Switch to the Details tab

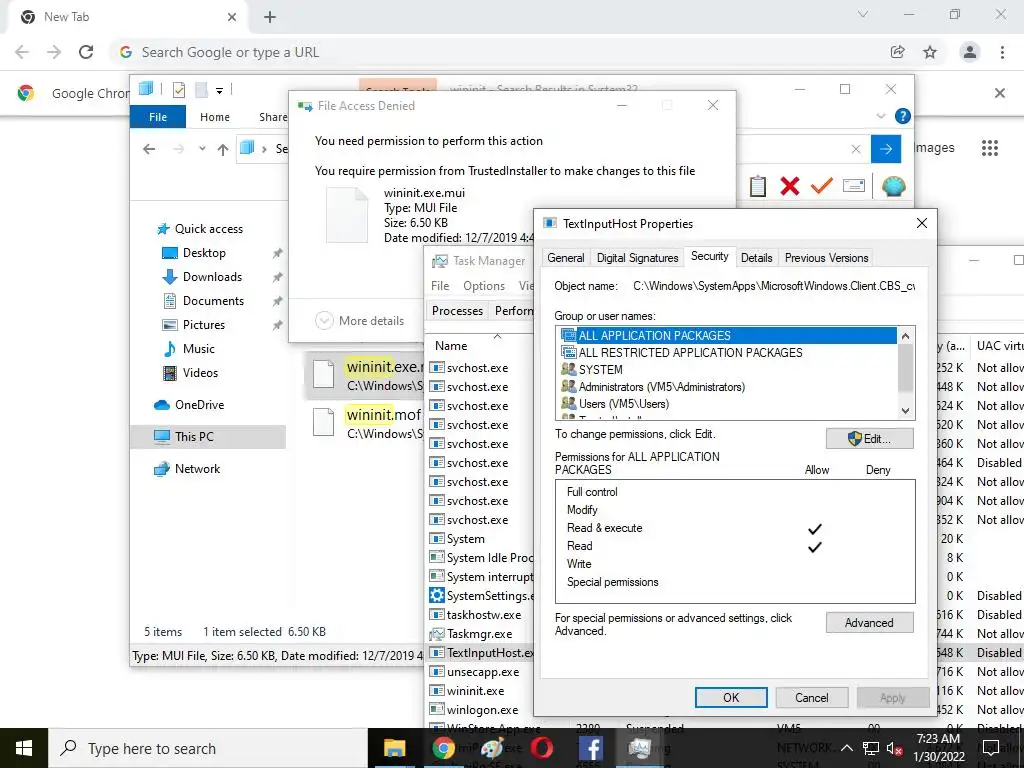click(x=756, y=258)
